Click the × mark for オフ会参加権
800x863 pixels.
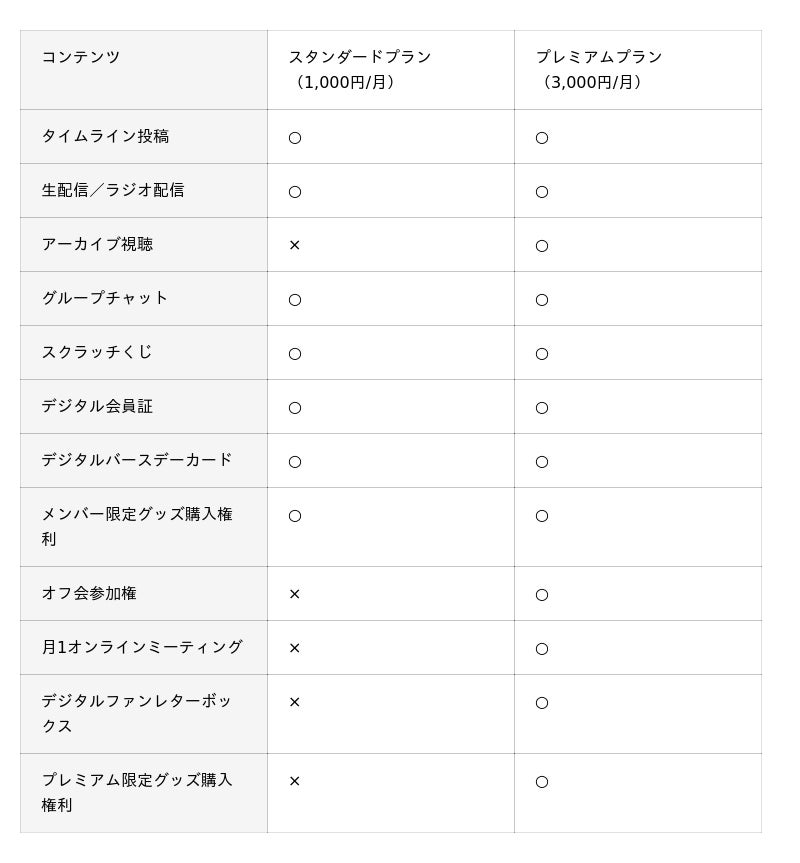tap(294, 594)
